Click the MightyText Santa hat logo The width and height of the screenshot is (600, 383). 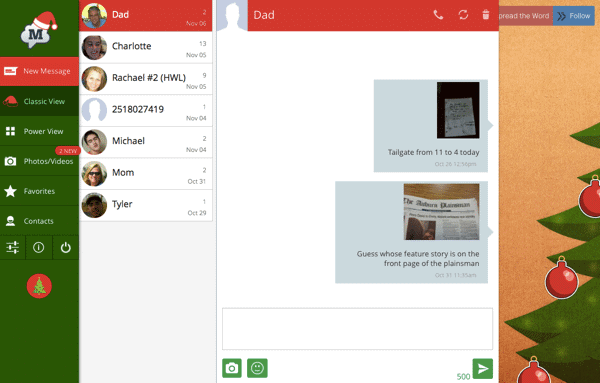[38, 29]
